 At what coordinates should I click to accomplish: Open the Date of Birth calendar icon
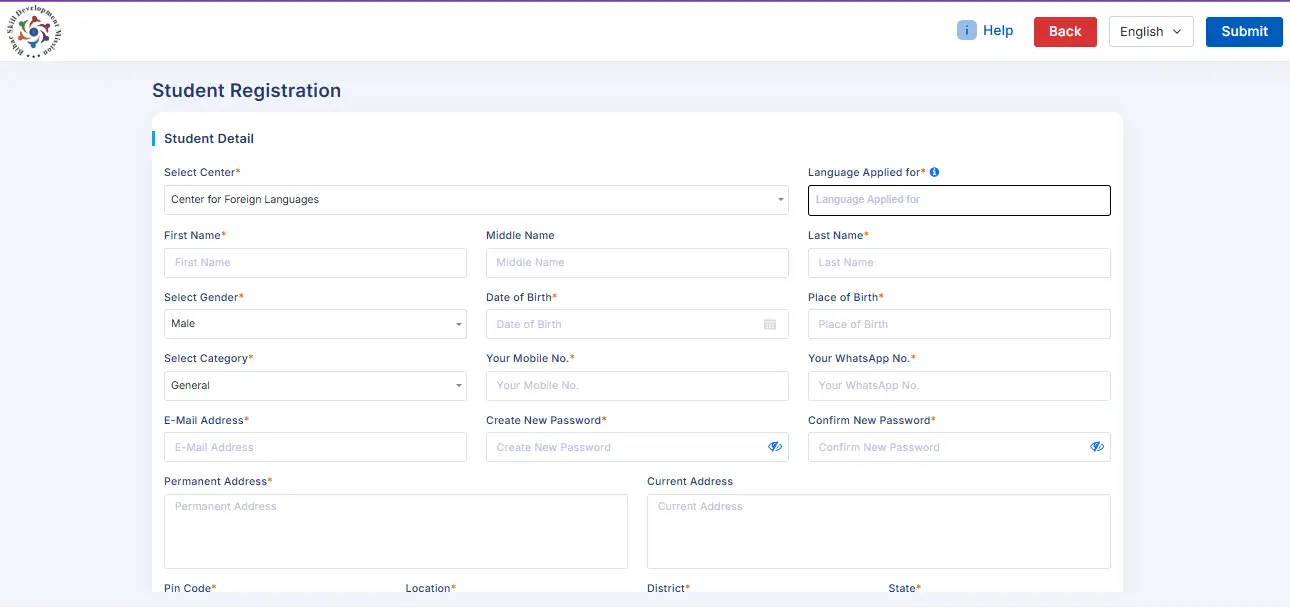[x=770, y=324]
